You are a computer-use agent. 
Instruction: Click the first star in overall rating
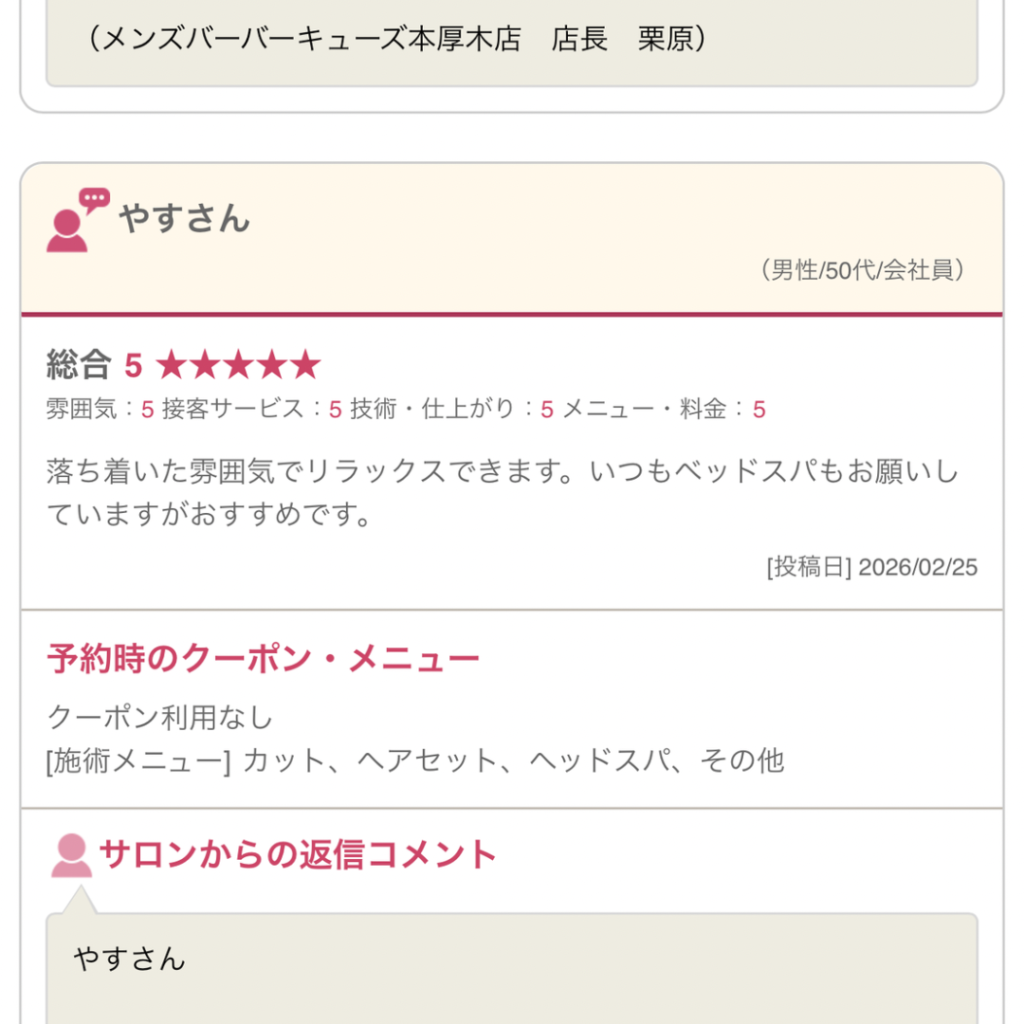tap(172, 366)
